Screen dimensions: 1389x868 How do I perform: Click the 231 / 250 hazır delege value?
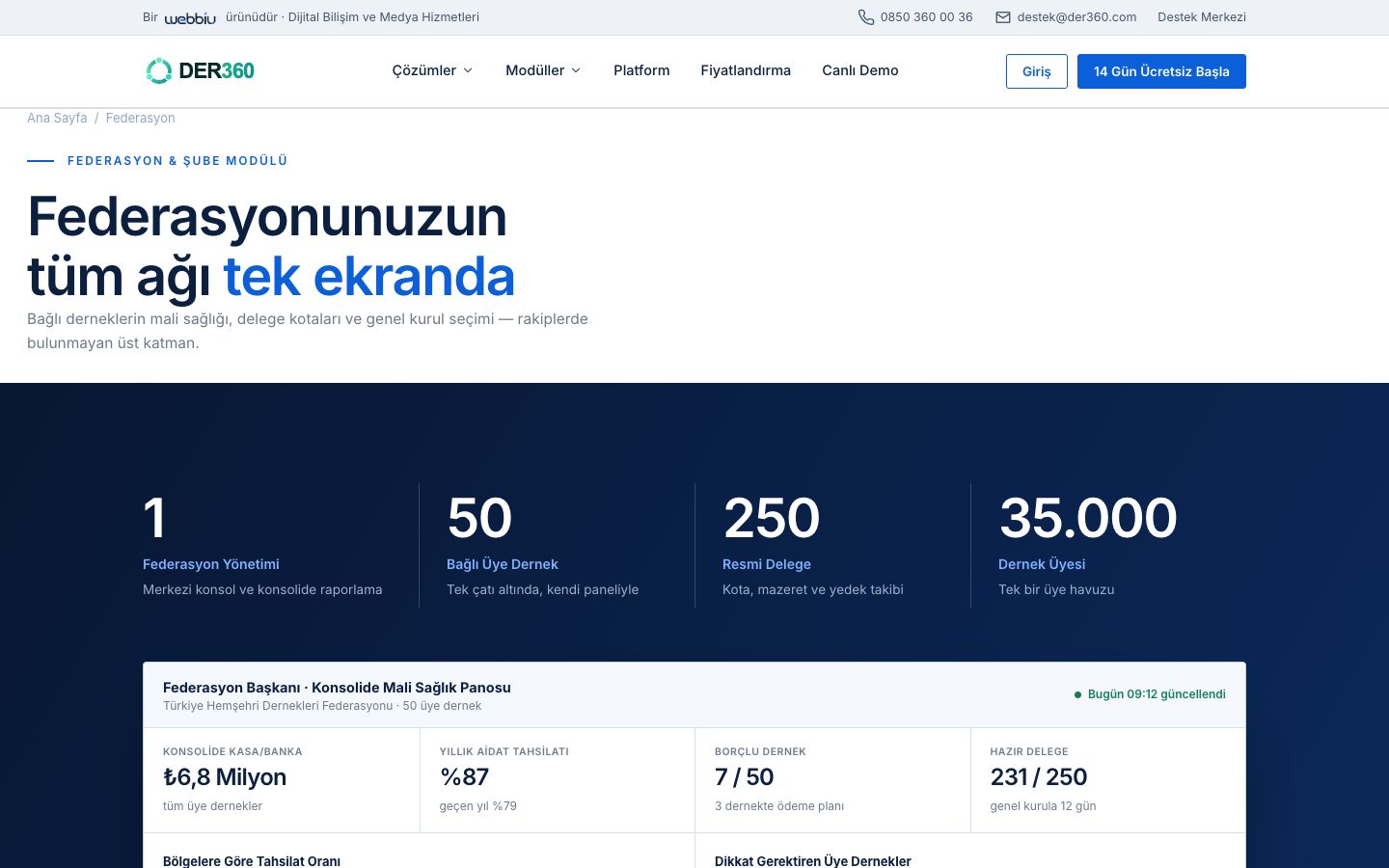(1039, 777)
